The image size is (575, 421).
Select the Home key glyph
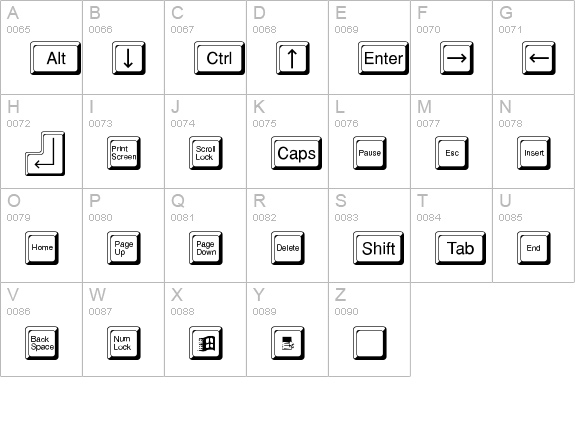tap(42, 248)
